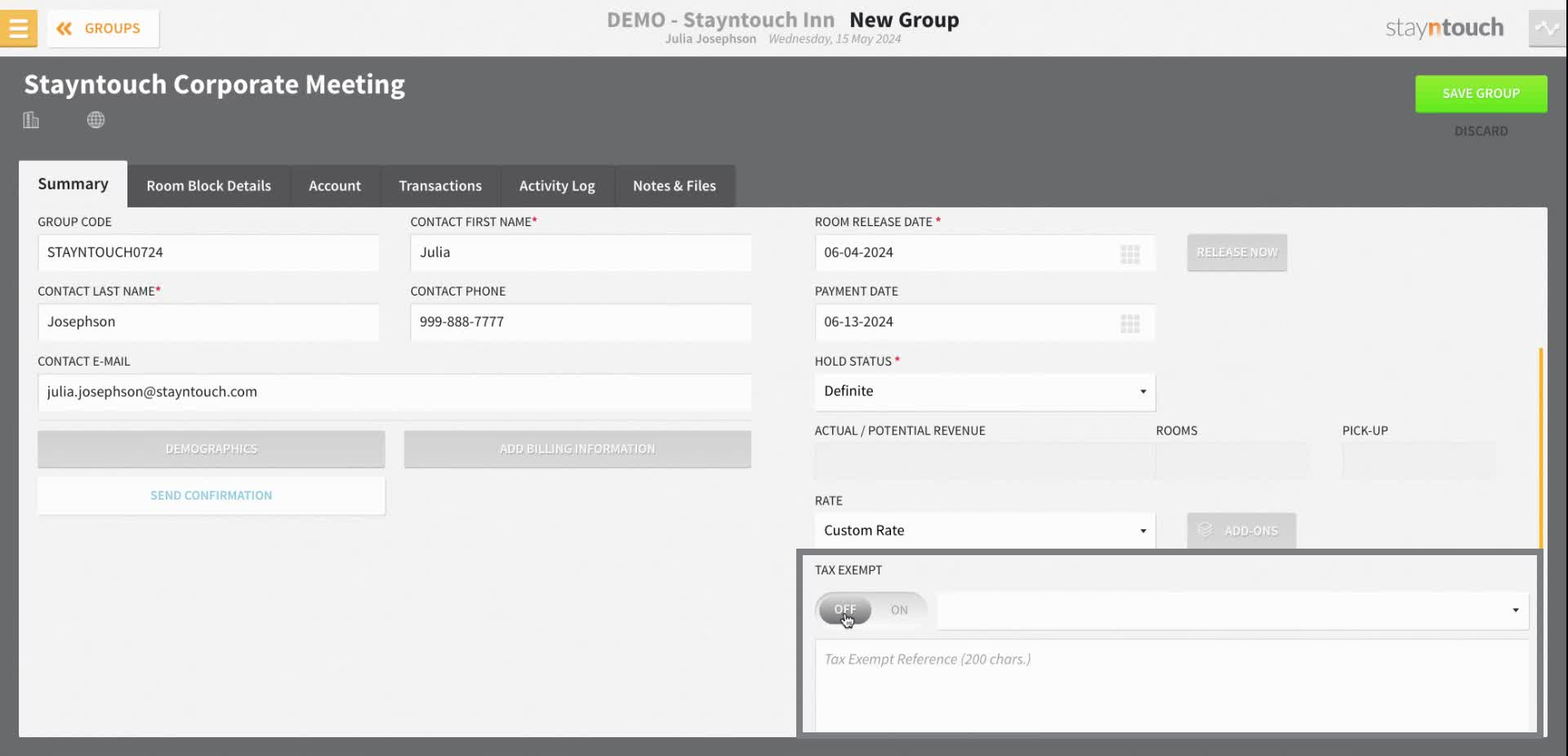Open the Demographics button
Screen dimensions: 1568x756
(x=212, y=449)
